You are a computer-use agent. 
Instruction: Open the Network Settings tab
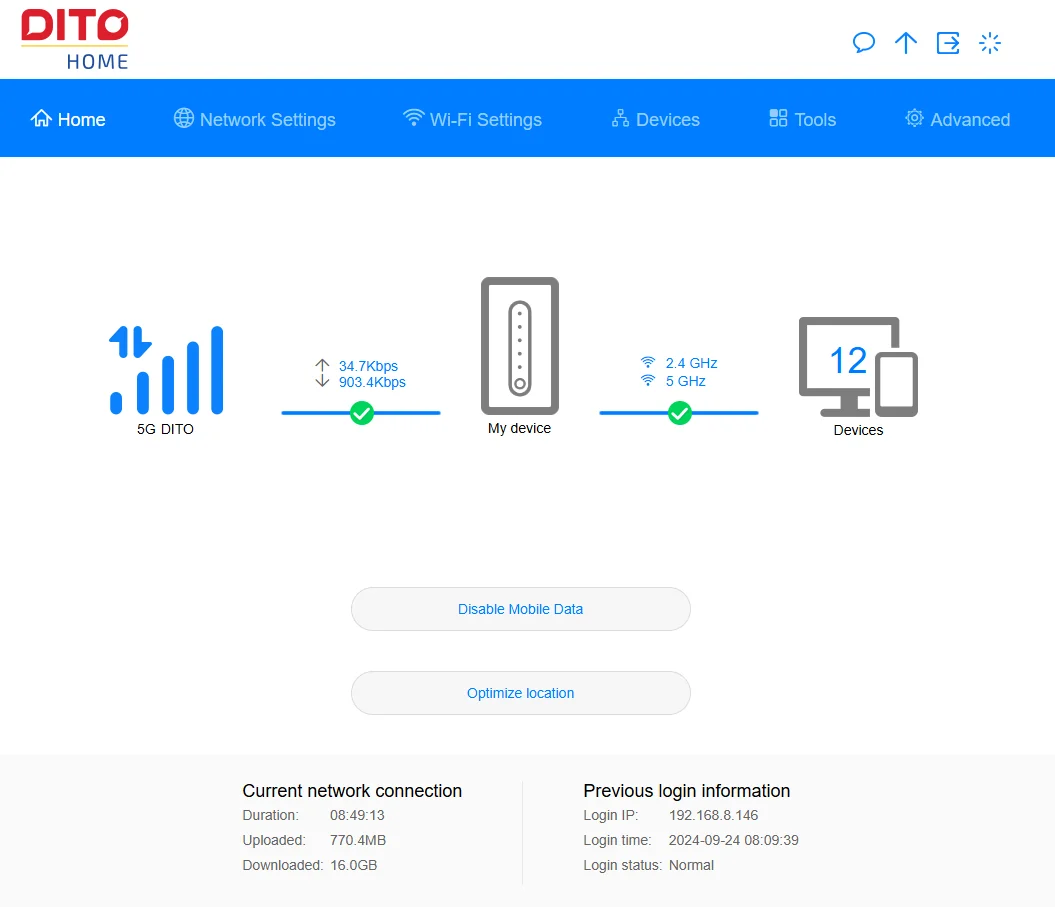click(x=254, y=119)
